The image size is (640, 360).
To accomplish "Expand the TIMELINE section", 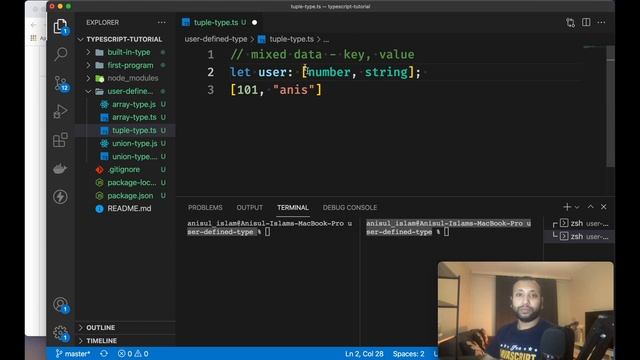I will 102,340.
